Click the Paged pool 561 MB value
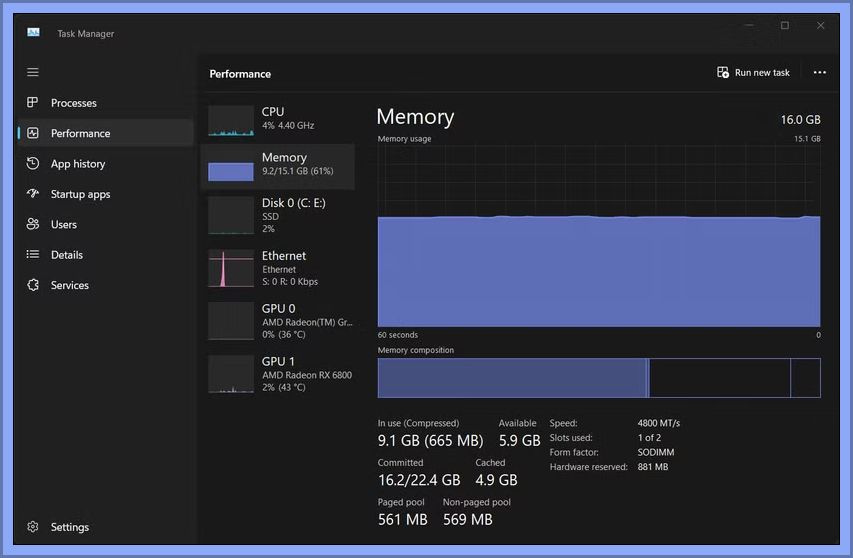Viewport: 853px width, 558px height. 403,519
